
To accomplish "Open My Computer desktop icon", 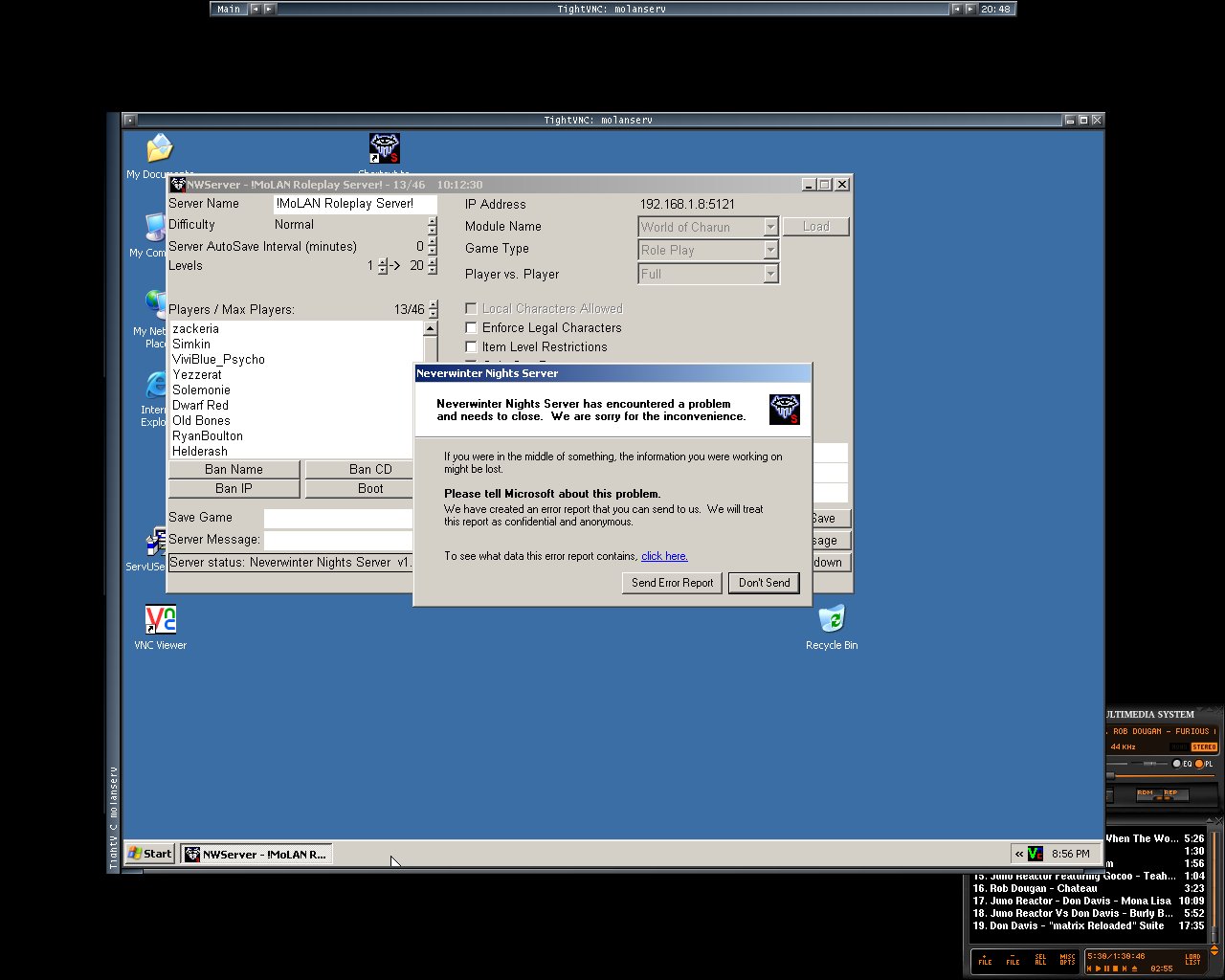I will coord(153,234).
